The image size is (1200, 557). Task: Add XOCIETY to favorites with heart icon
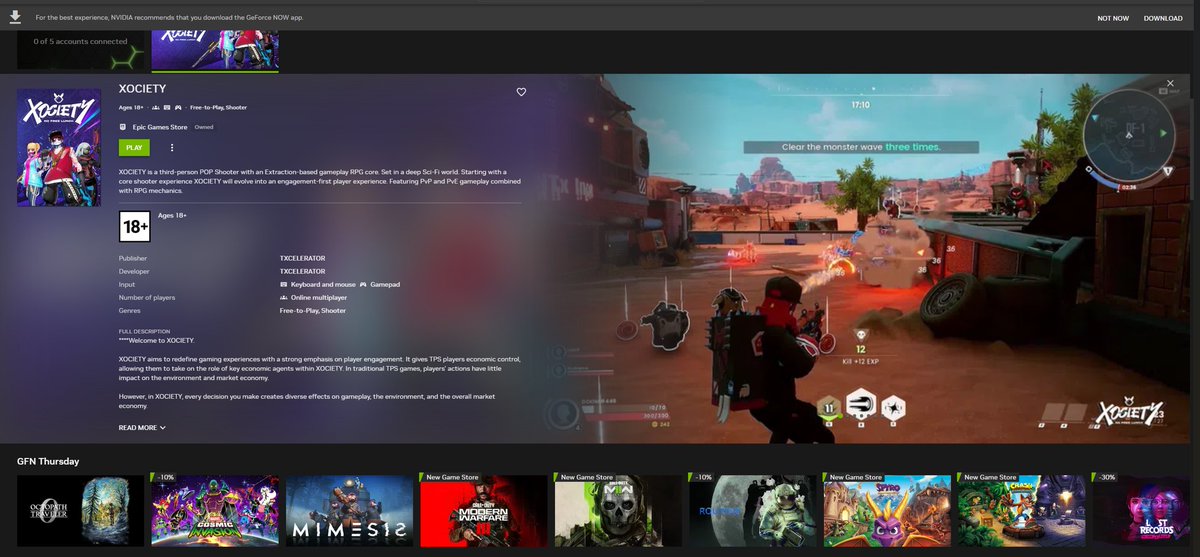[521, 92]
